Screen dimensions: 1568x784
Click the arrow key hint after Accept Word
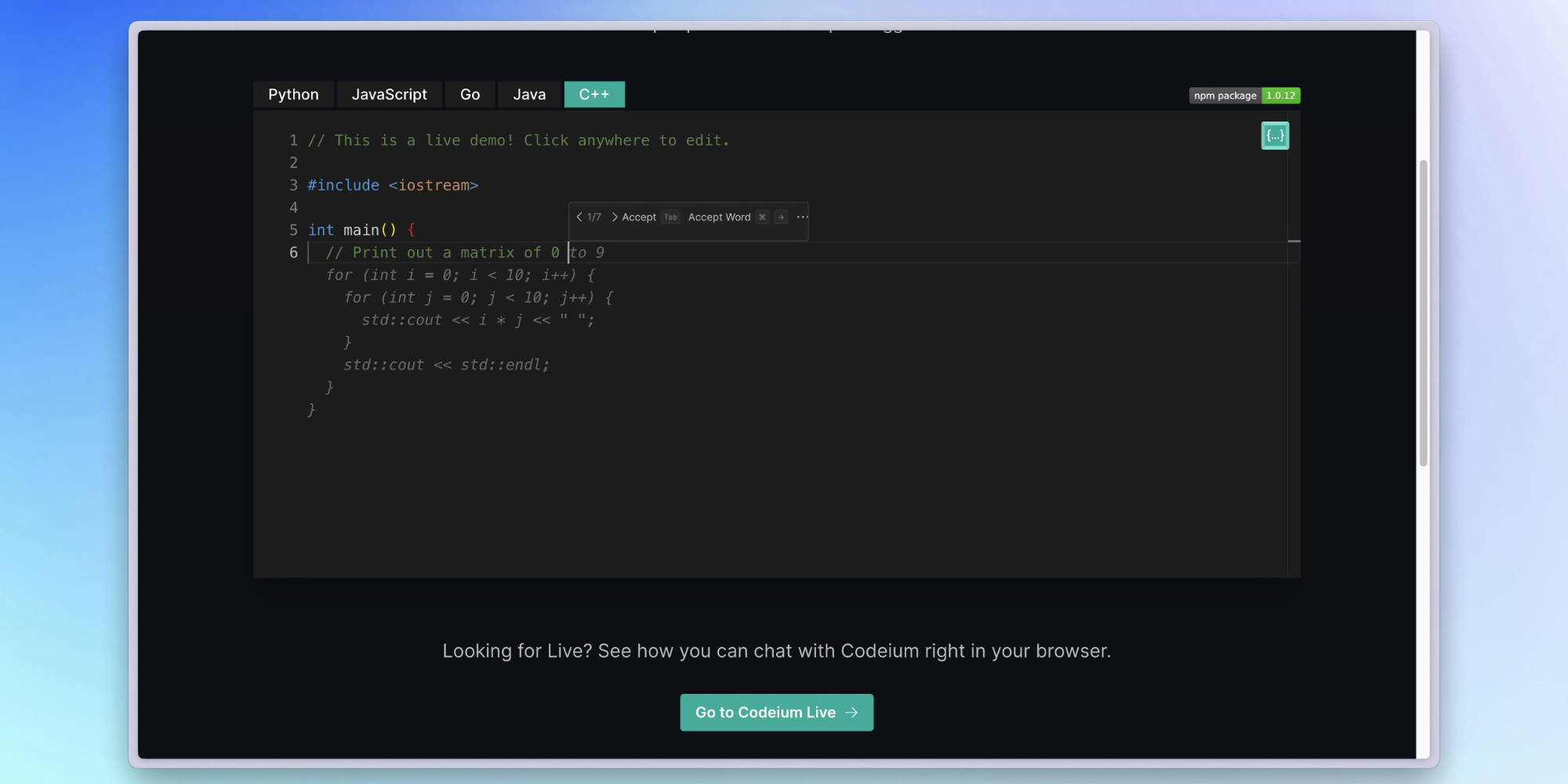click(781, 217)
